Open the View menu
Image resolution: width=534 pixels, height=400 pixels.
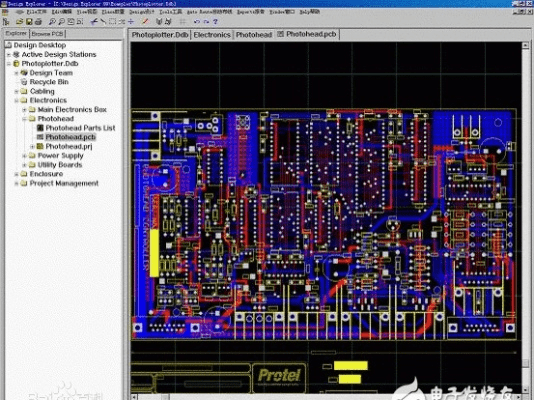pyautogui.click(x=87, y=12)
